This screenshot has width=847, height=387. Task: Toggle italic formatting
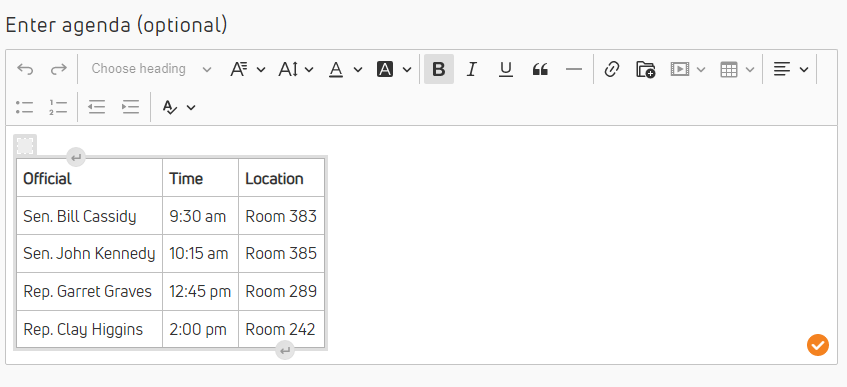tap(472, 69)
